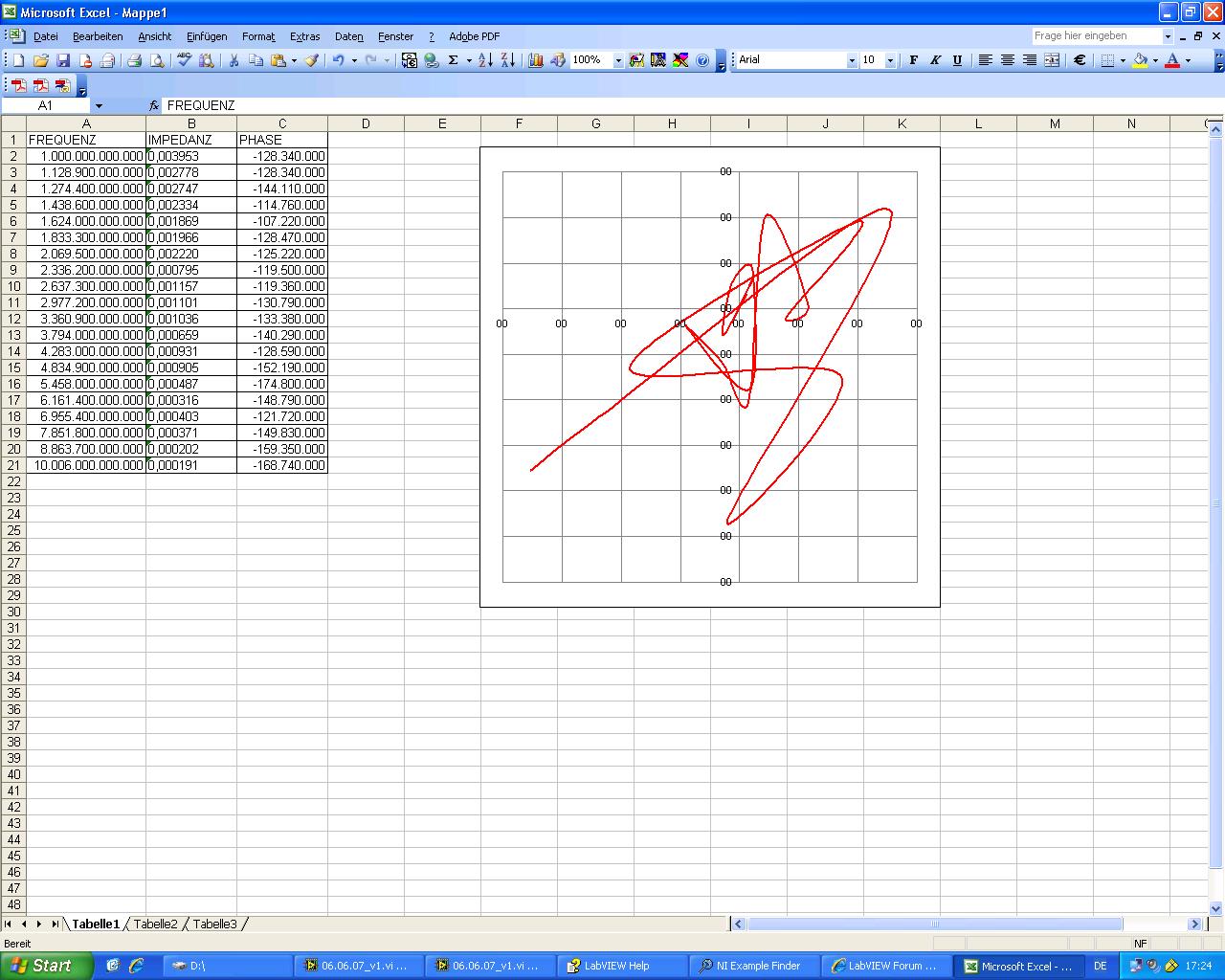Open the borders style dropdown arrow

(1123, 60)
